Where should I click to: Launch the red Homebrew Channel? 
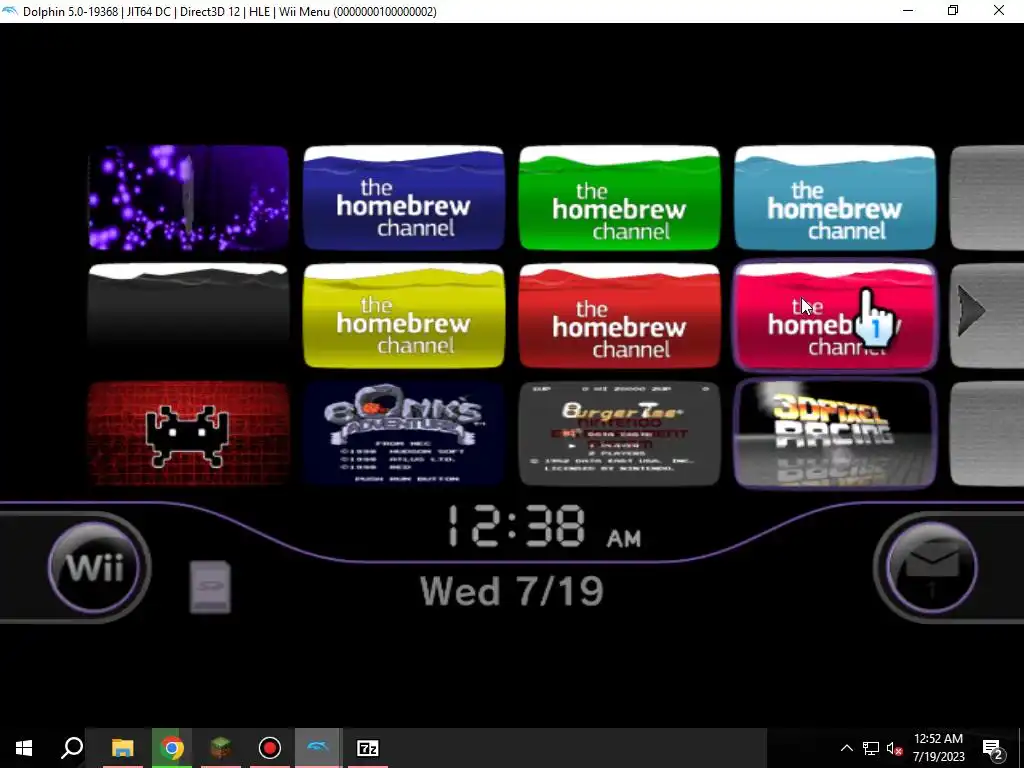pyautogui.click(x=619, y=315)
